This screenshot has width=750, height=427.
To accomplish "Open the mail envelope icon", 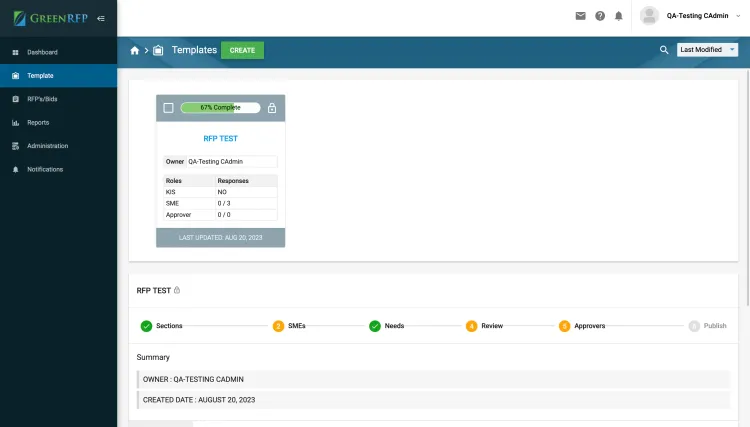I will [580, 16].
